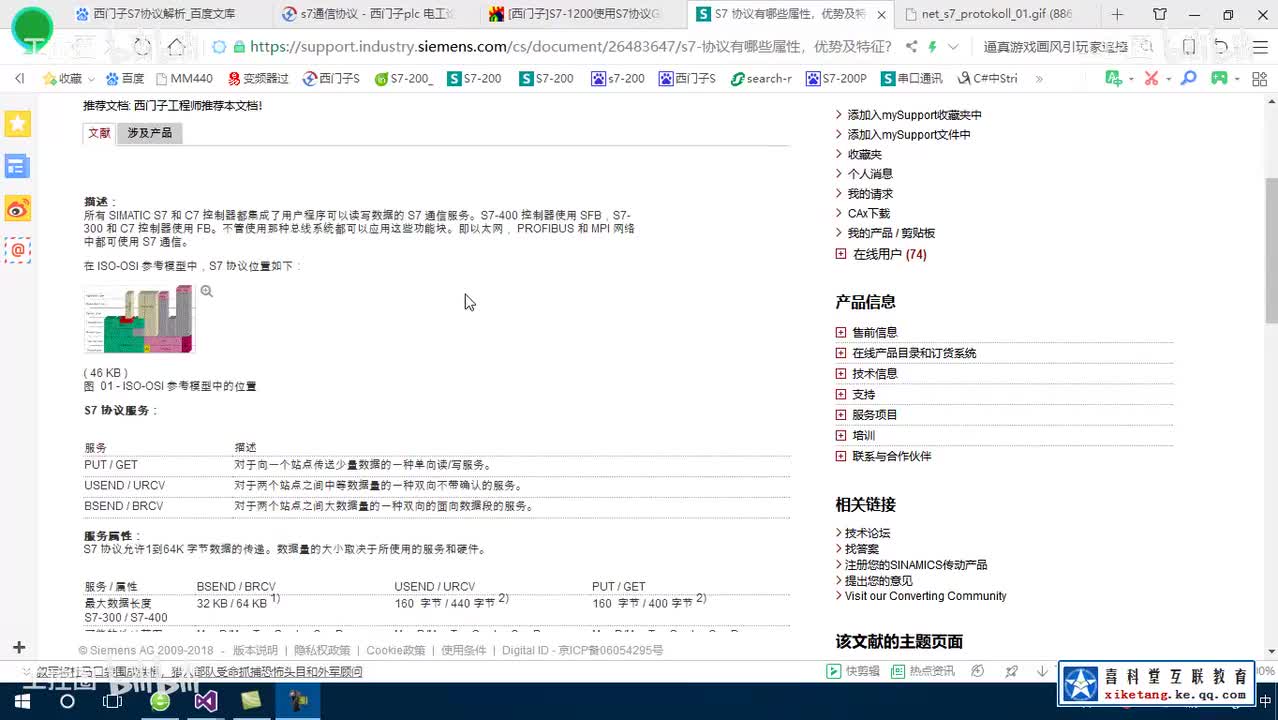Screen dimensions: 1278x720
Task: Open the 百度 bookmark
Action: click(x=124, y=78)
